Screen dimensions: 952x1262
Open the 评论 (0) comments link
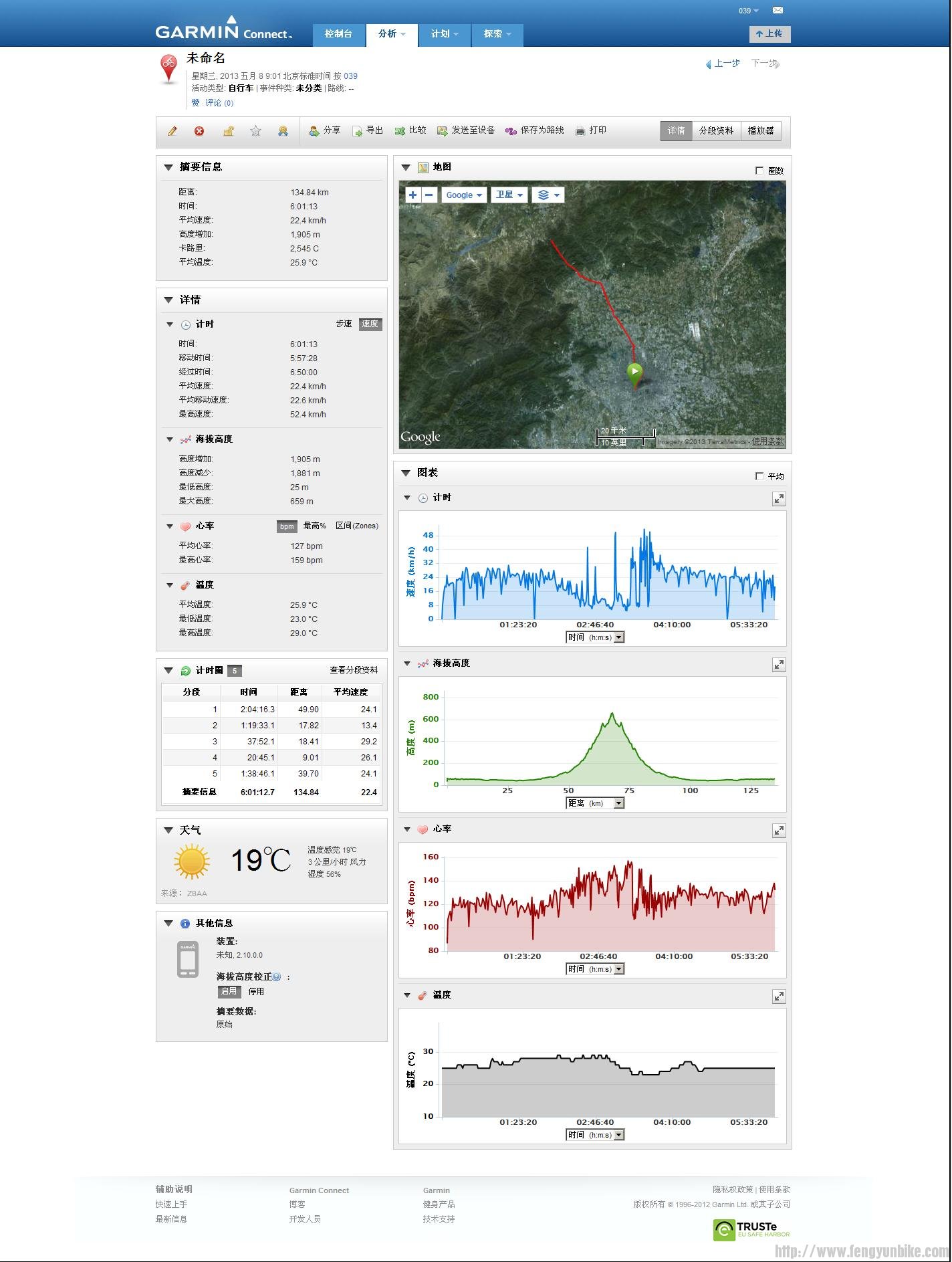coord(219,103)
